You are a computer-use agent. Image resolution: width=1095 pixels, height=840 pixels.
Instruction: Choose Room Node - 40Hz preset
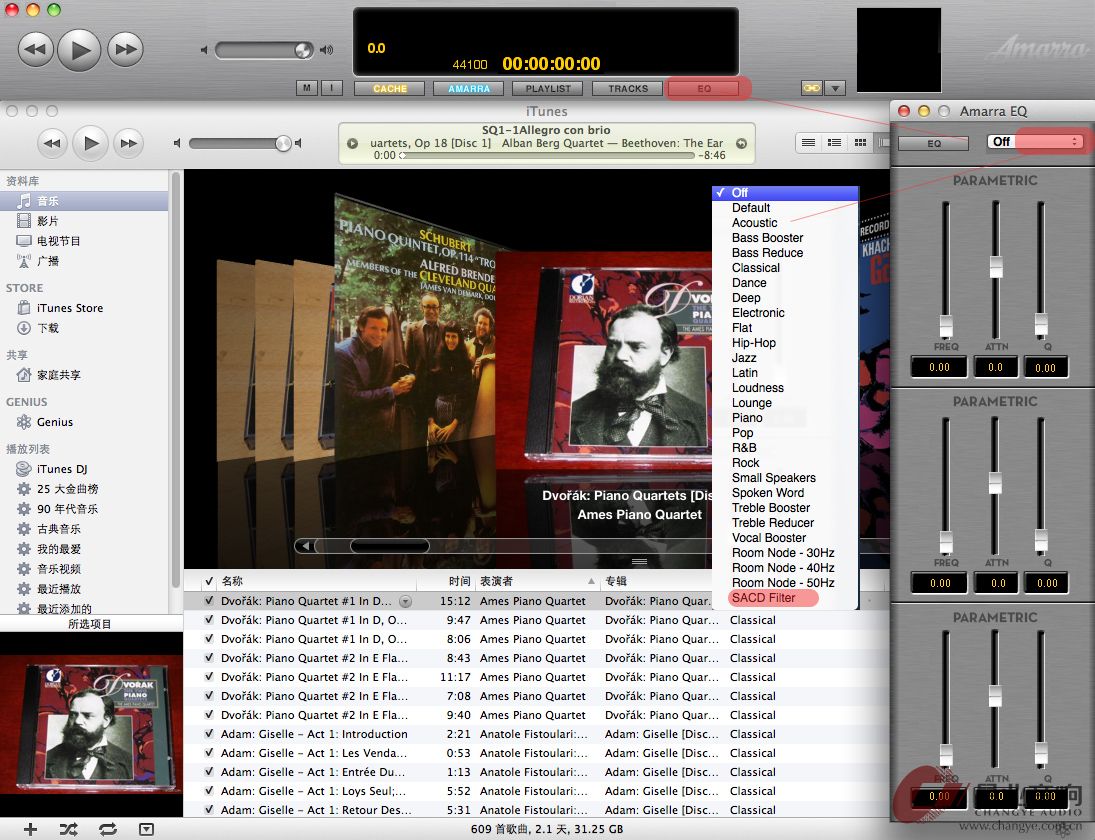coord(785,568)
